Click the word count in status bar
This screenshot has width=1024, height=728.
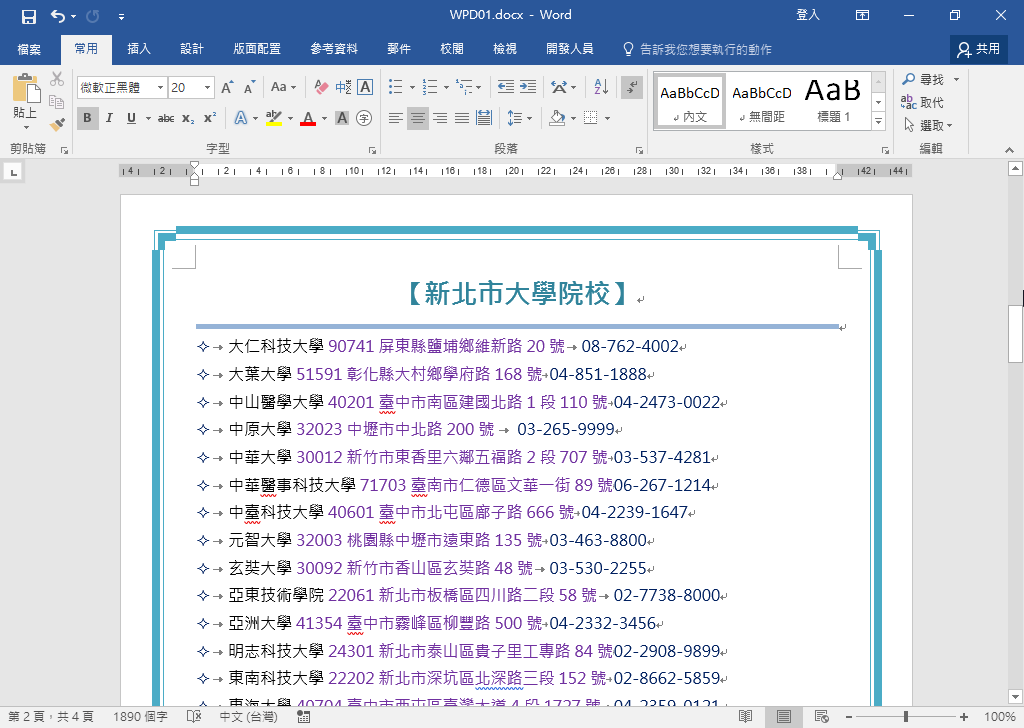click(140, 717)
